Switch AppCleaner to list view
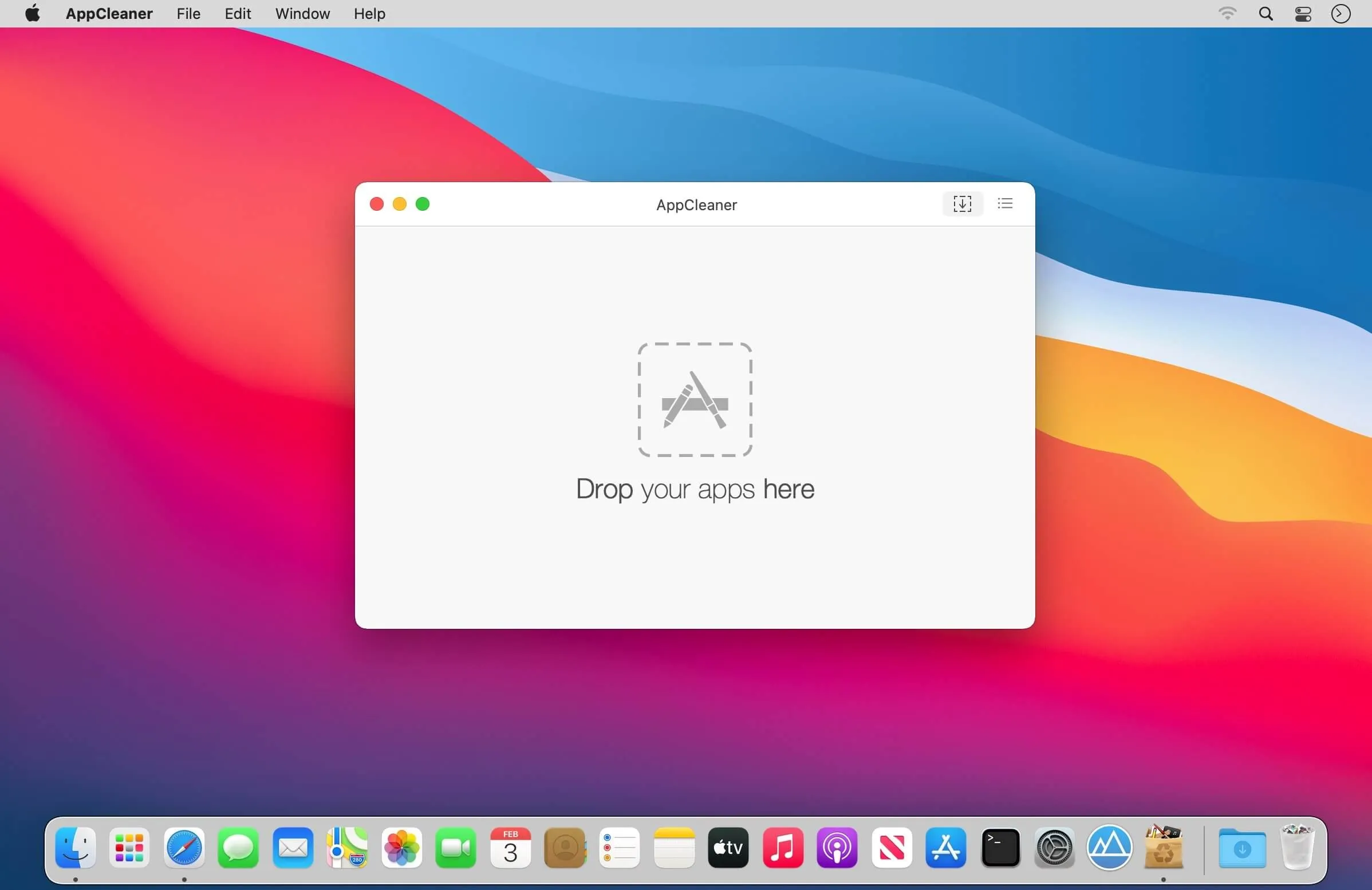The height and width of the screenshot is (890, 1372). click(x=1004, y=203)
